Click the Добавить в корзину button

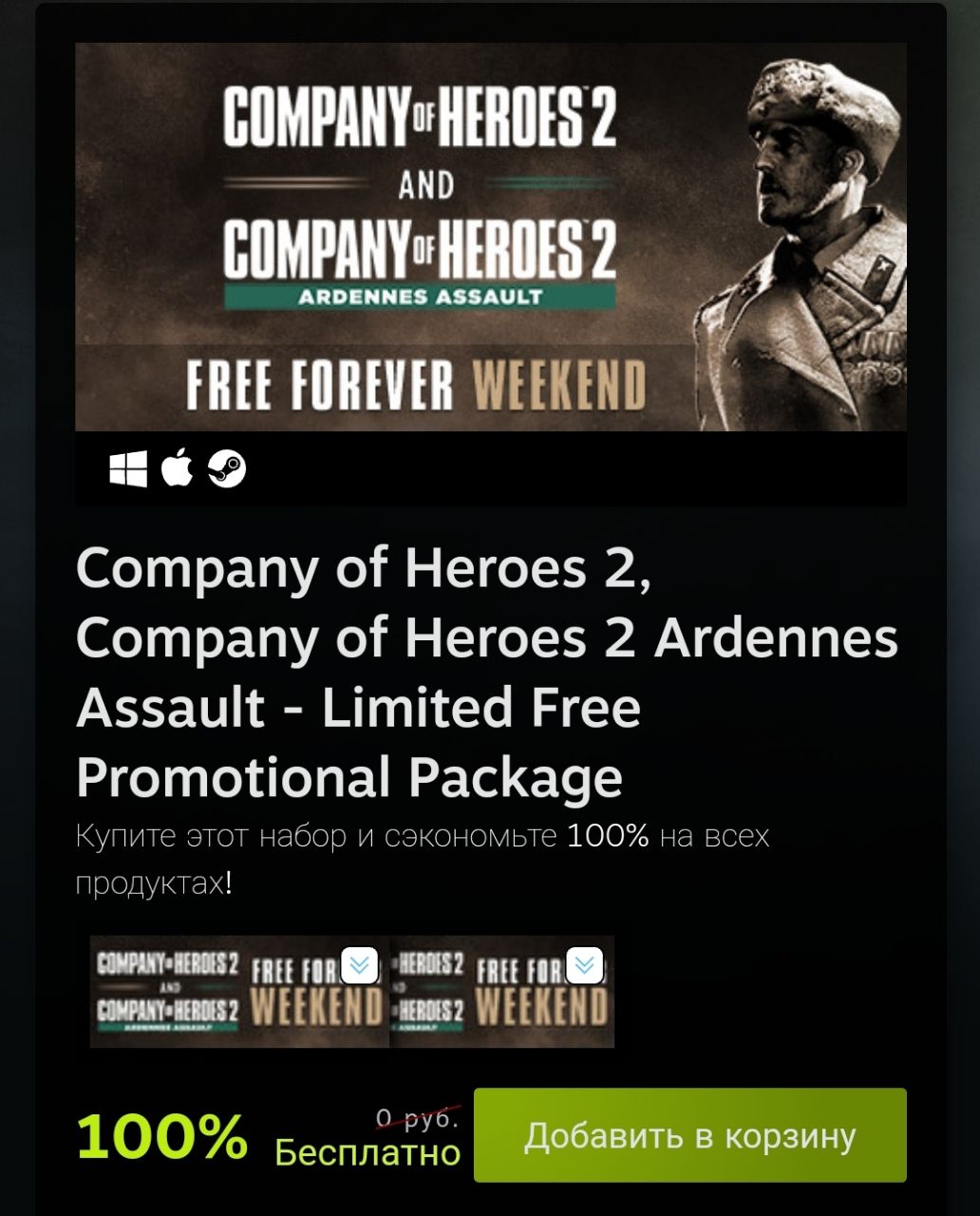[690, 1135]
